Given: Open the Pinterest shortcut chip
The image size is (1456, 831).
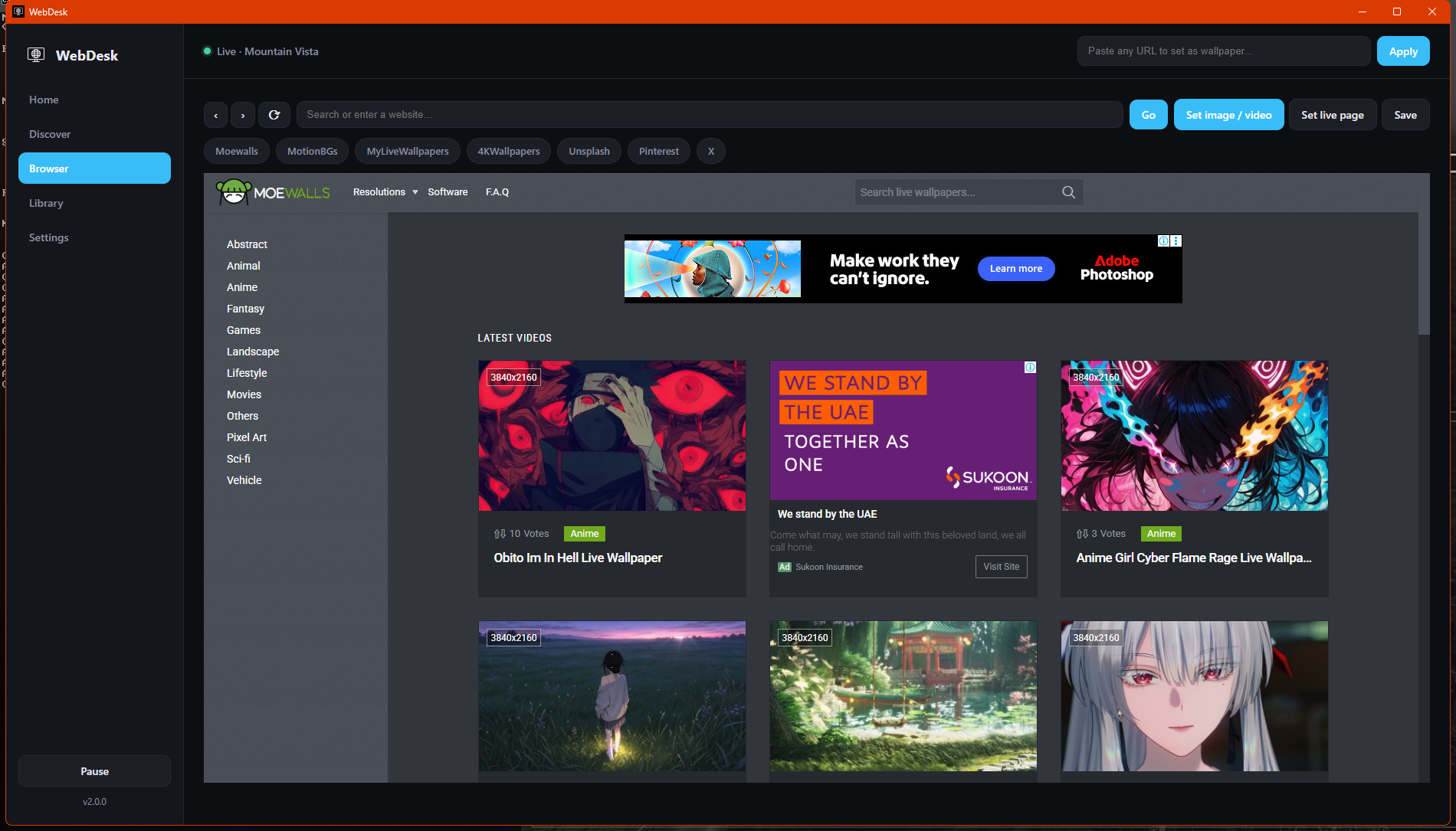Looking at the screenshot, I should click(x=659, y=151).
